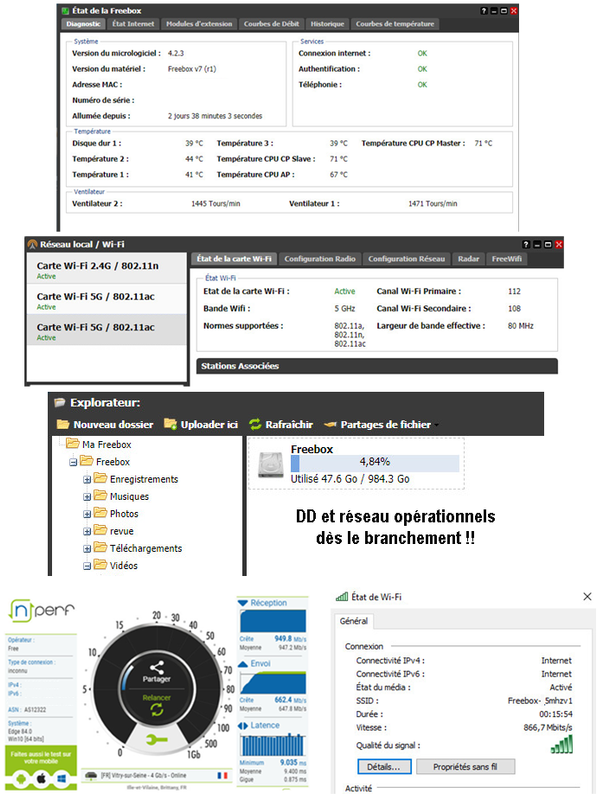
Task: Switch to Courbes de Débit tab
Action: pos(271,24)
